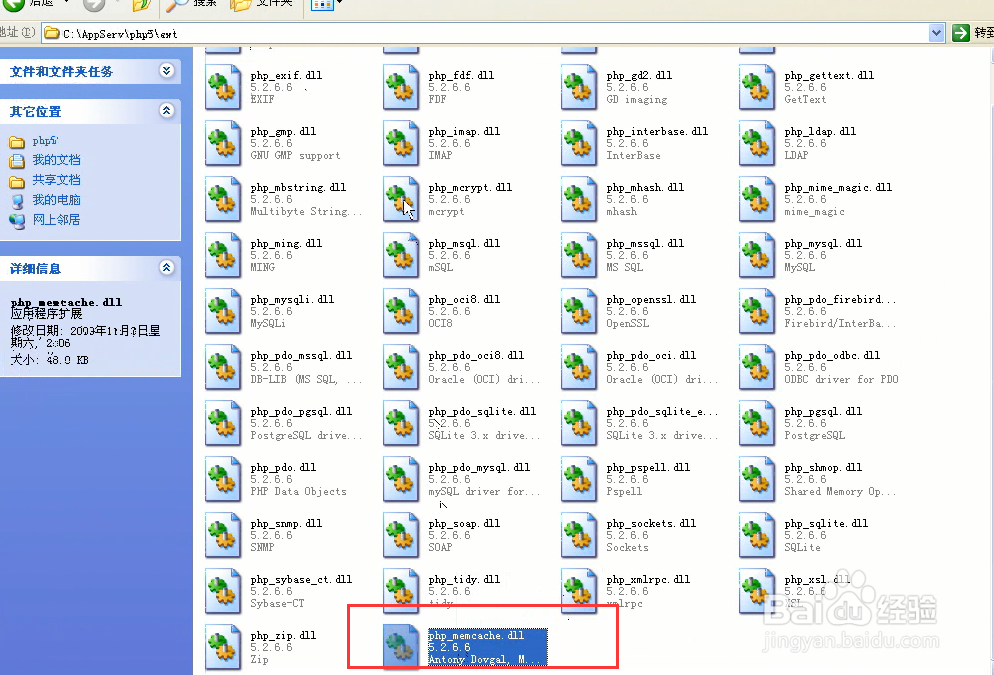
Task: Collapse the 其它位置 (Other Places) panel
Action: [x=166, y=111]
